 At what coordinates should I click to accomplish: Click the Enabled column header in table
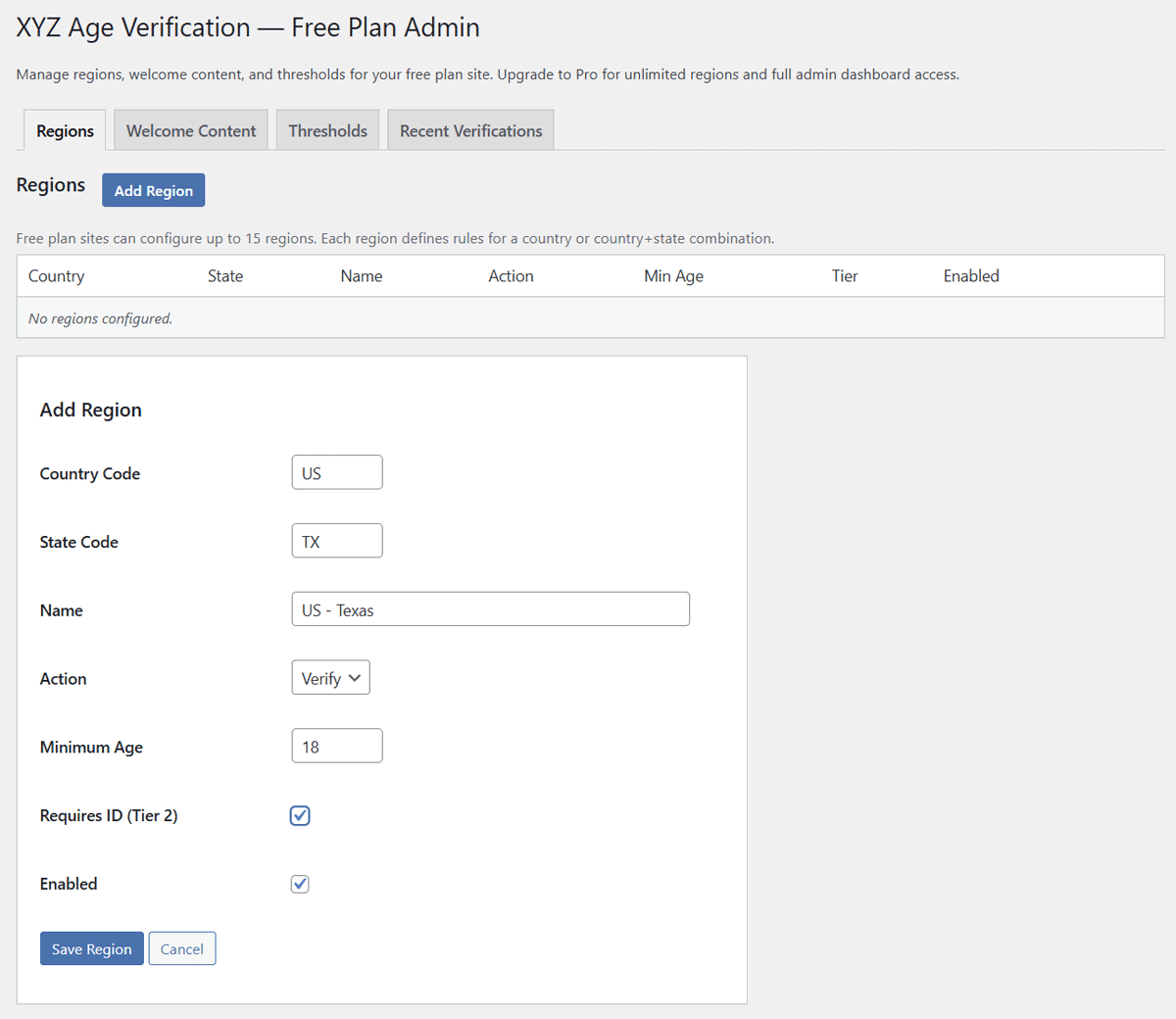971,276
